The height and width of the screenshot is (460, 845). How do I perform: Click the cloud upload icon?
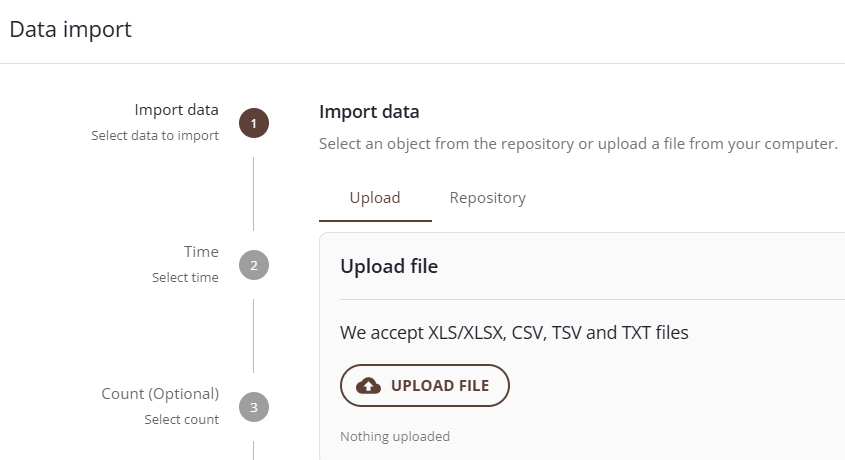coord(369,386)
